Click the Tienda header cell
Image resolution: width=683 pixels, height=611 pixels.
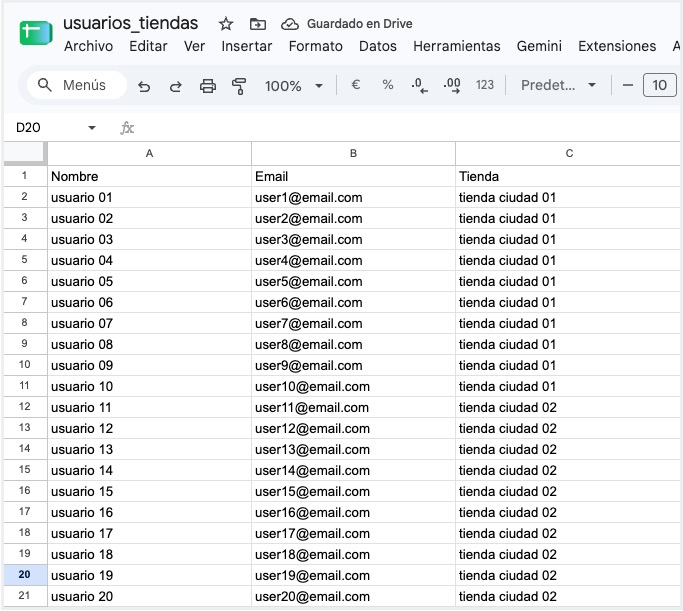pyautogui.click(x=568, y=176)
